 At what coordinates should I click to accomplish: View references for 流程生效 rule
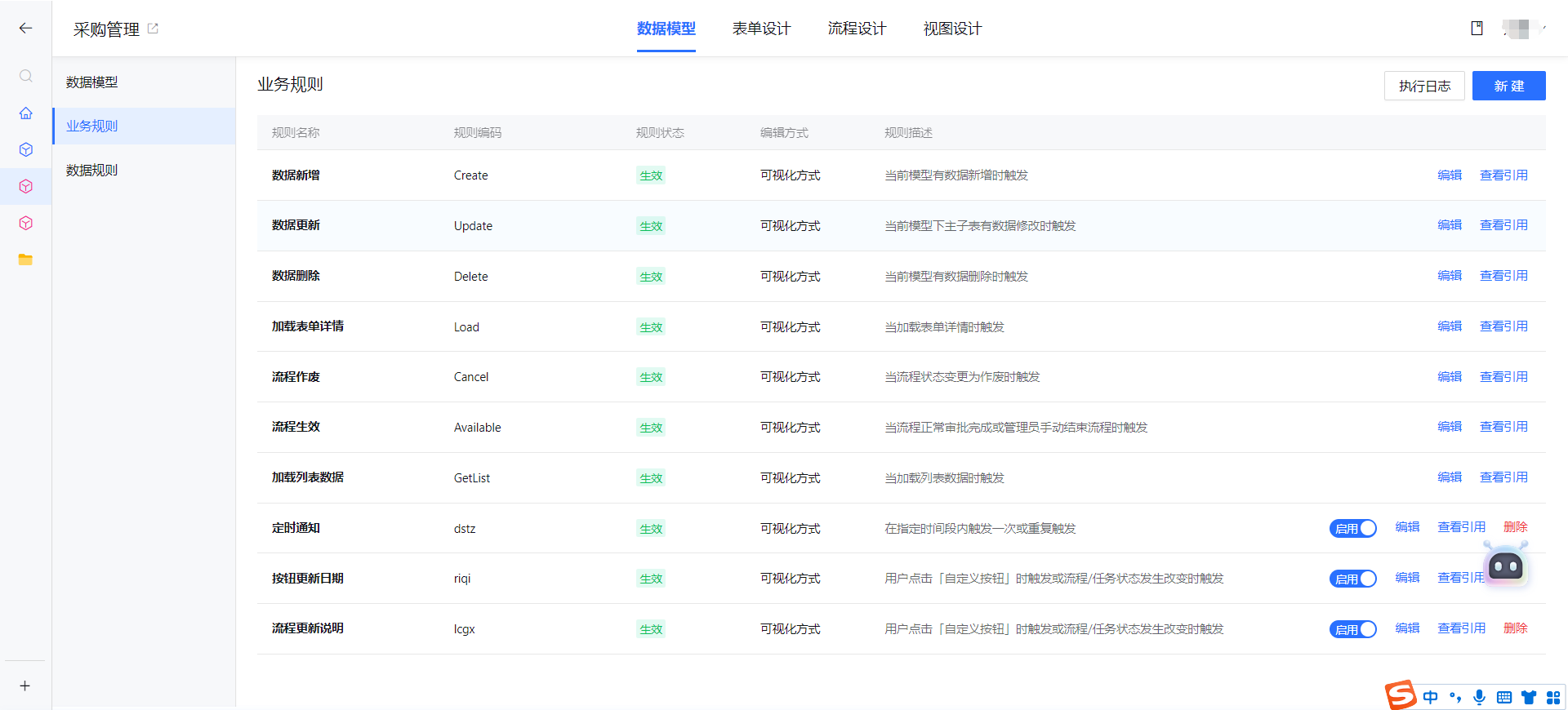[1503, 426]
